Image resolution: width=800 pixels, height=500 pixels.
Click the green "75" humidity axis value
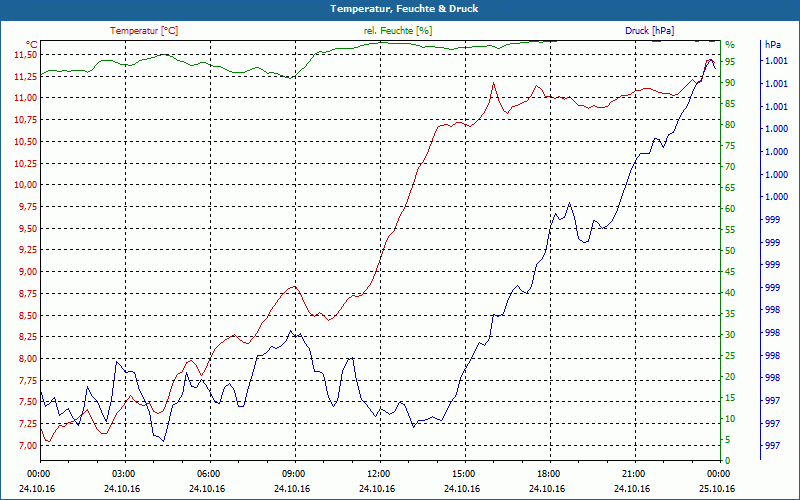(x=730, y=146)
